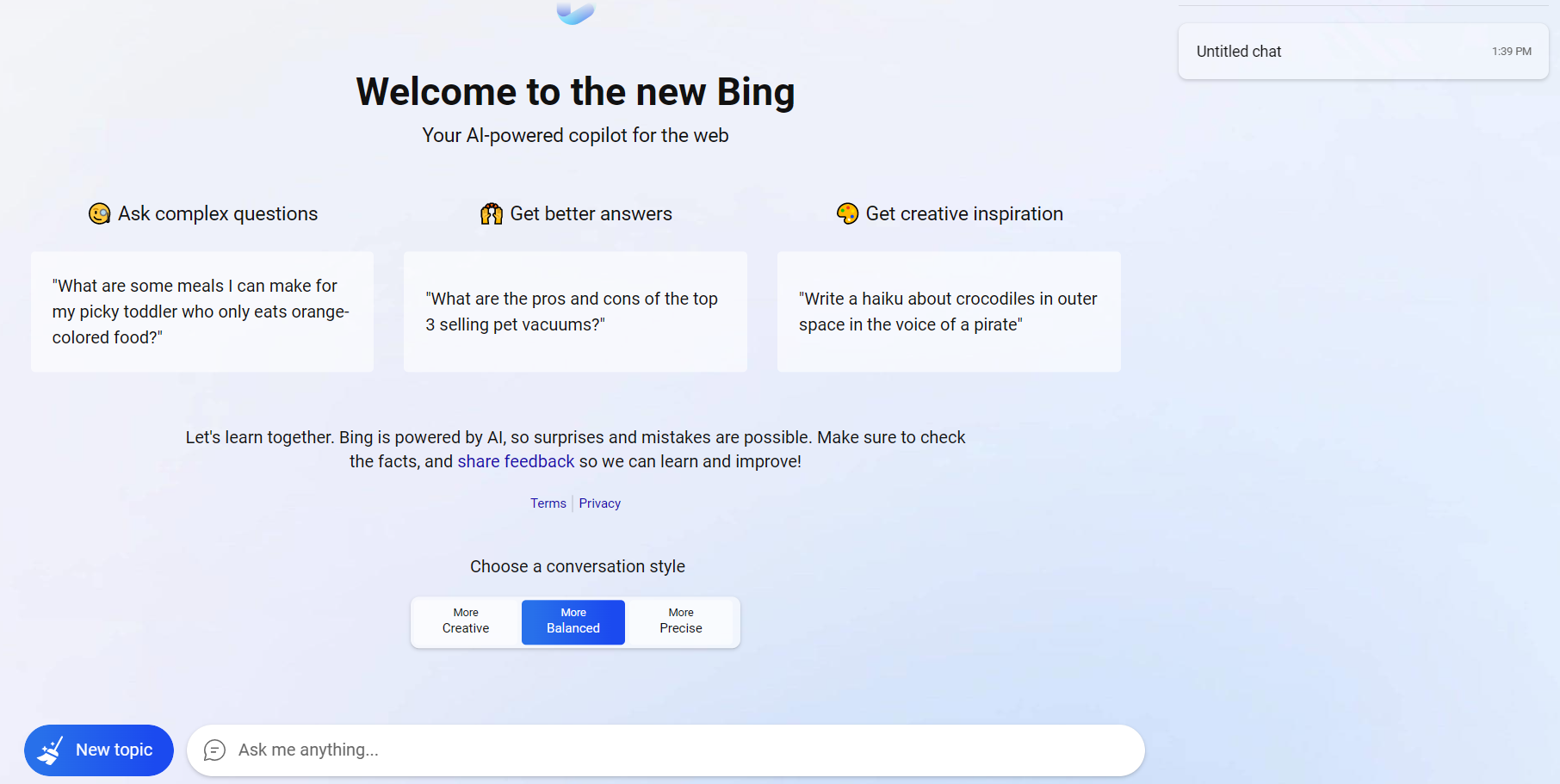
Task: Select More Balanced conversation style
Action: coord(573,621)
